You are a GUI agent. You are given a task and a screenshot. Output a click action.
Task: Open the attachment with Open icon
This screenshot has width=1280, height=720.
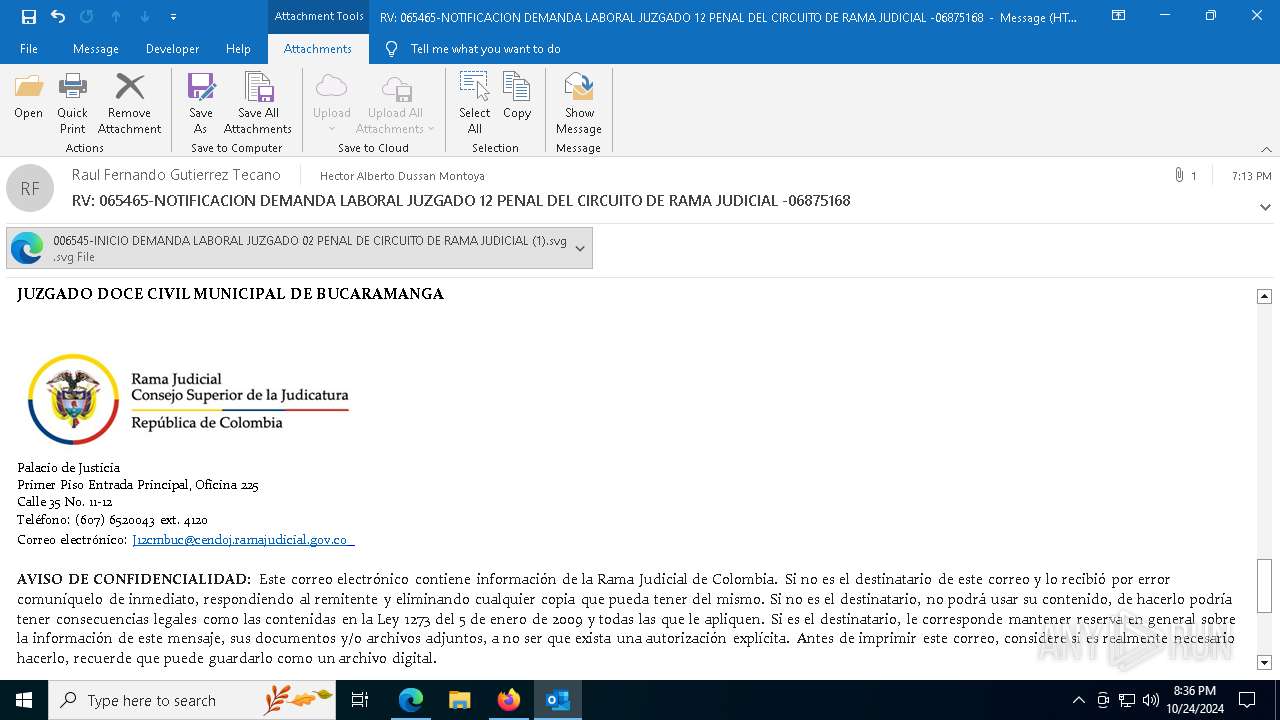(28, 97)
